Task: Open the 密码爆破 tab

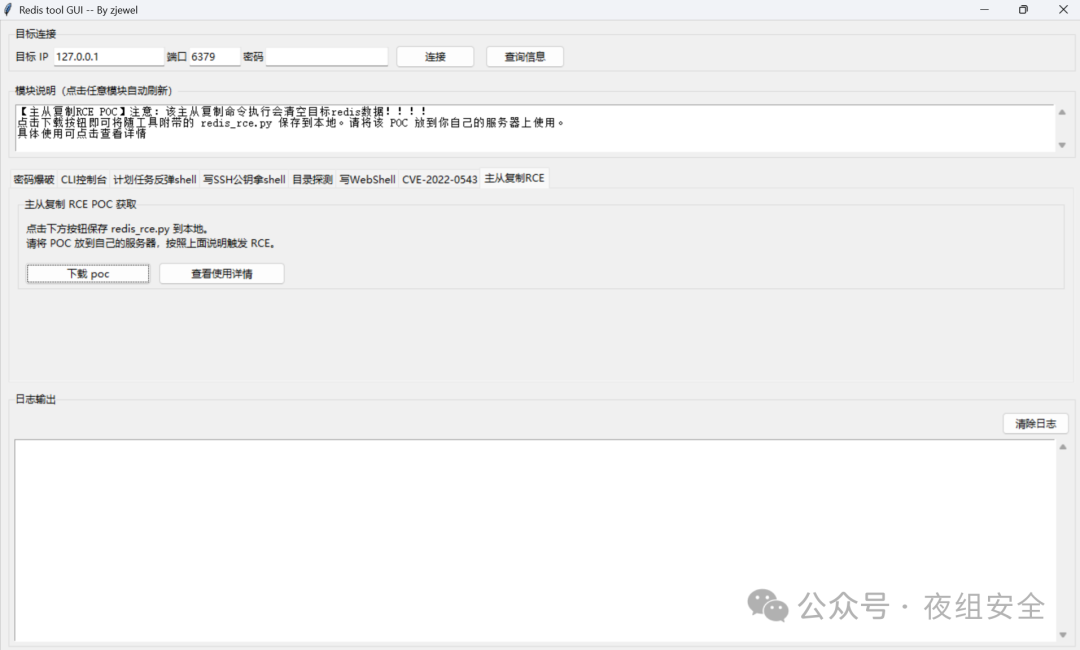Action: point(34,180)
